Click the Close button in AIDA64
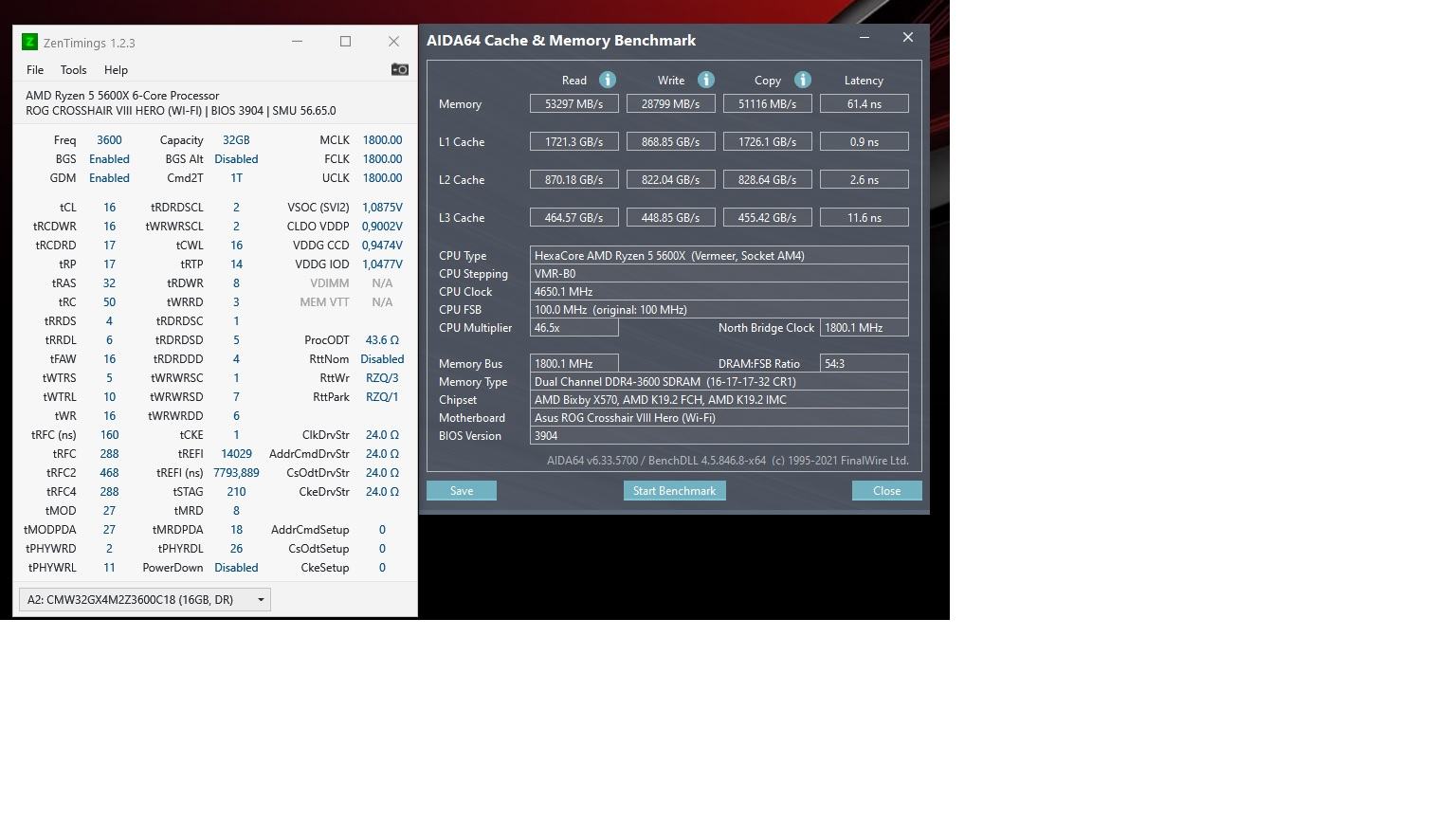The height and width of the screenshot is (819, 1456). tap(886, 490)
